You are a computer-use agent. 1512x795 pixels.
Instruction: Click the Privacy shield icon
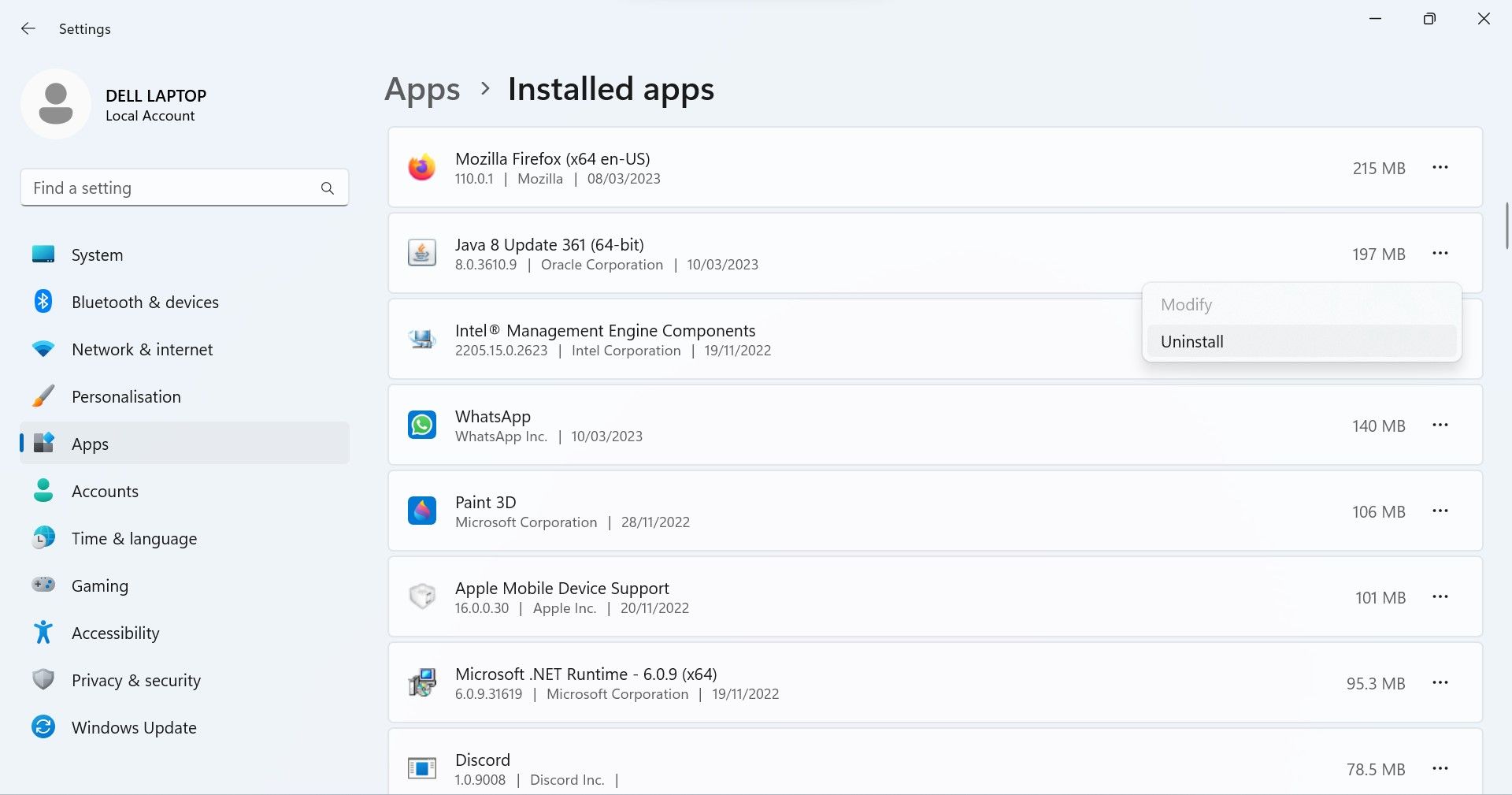click(43, 679)
